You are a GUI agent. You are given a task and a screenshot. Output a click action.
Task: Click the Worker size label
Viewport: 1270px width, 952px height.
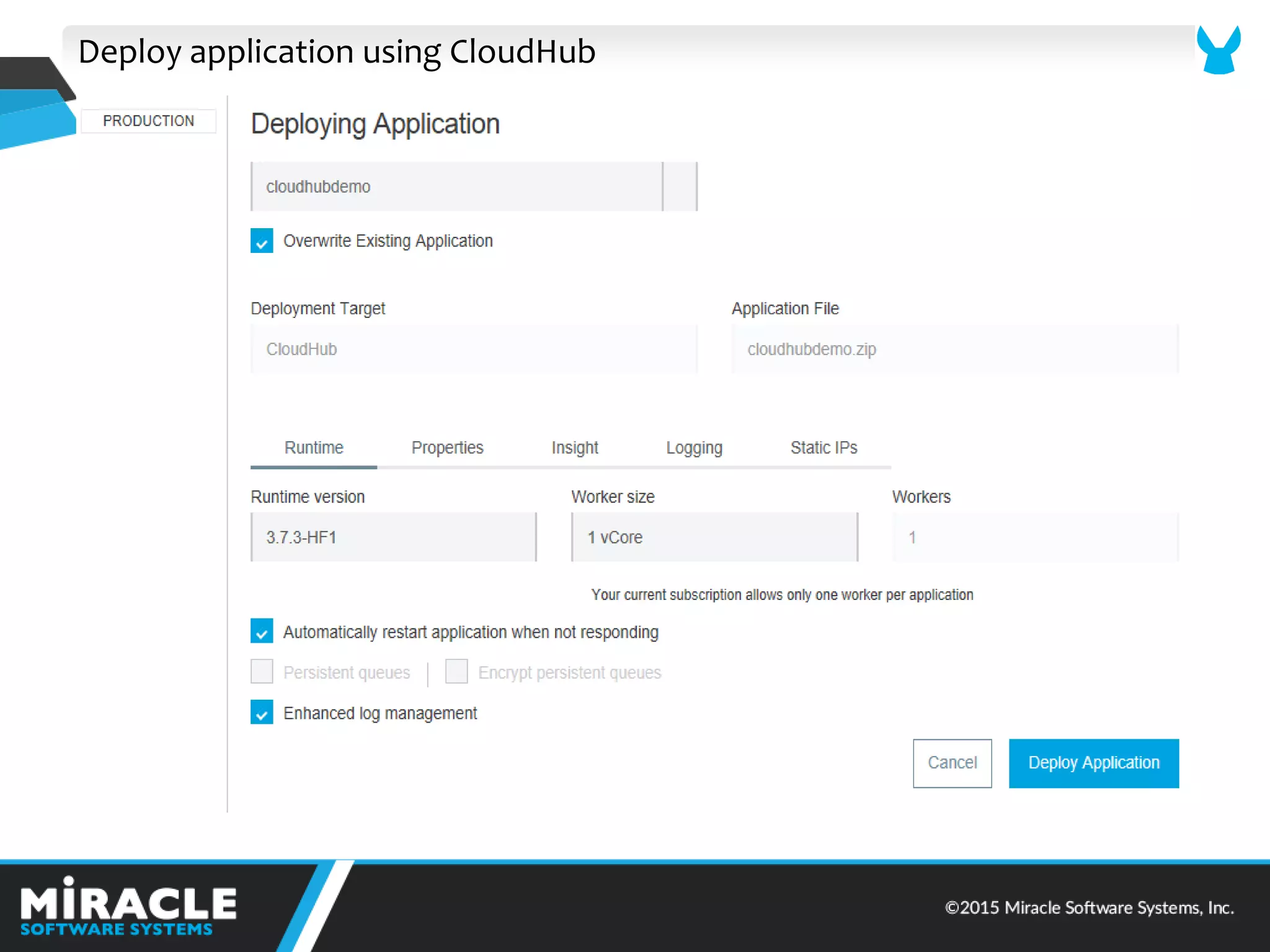tap(613, 496)
